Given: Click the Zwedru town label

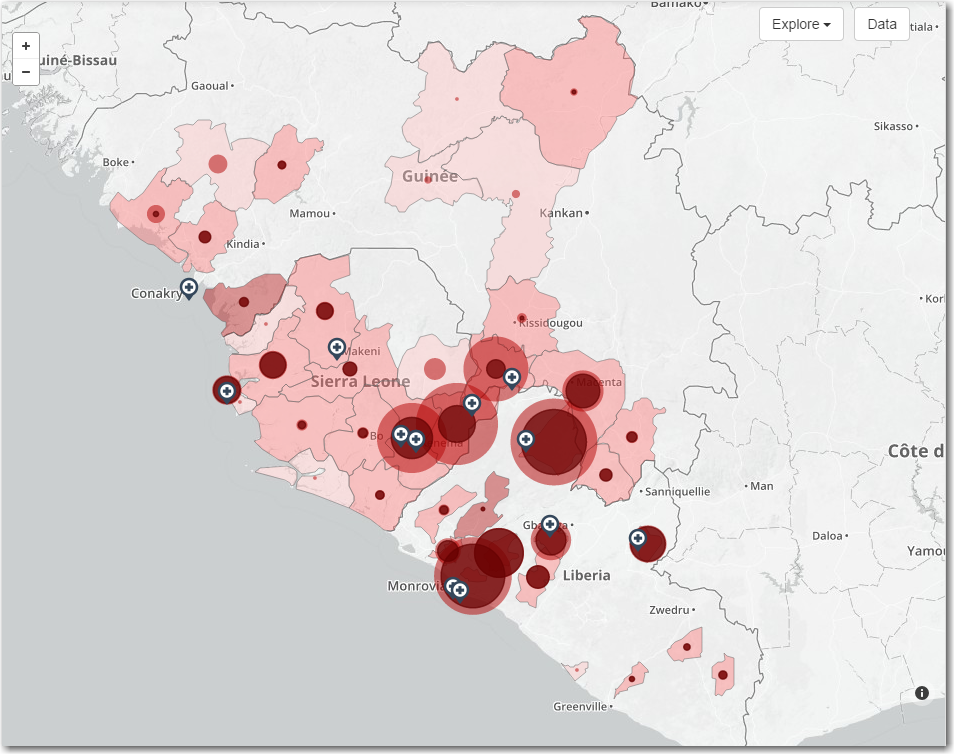Looking at the screenshot, I should pyautogui.click(x=669, y=609).
